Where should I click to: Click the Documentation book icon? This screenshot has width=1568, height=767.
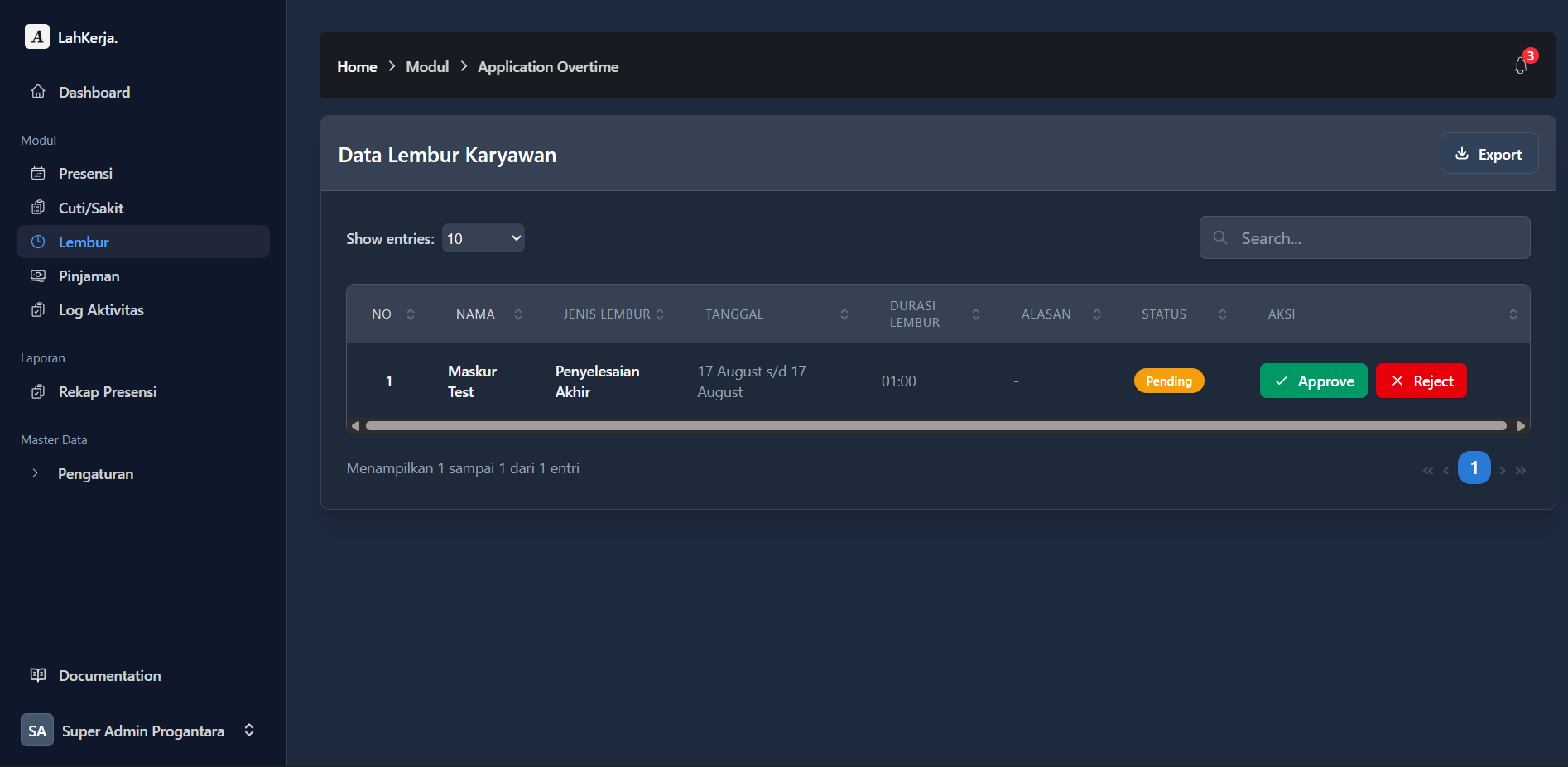pyautogui.click(x=38, y=675)
